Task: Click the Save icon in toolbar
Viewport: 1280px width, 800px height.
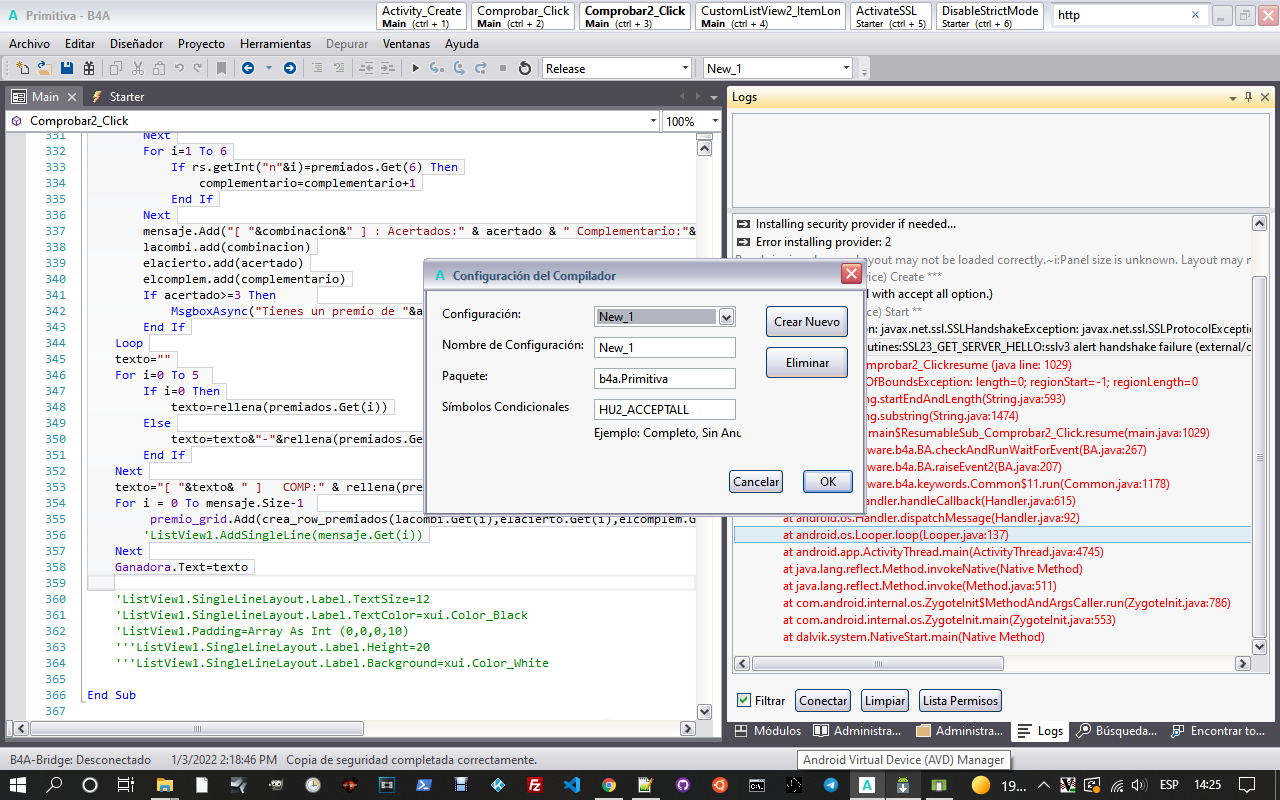Action: [67, 68]
